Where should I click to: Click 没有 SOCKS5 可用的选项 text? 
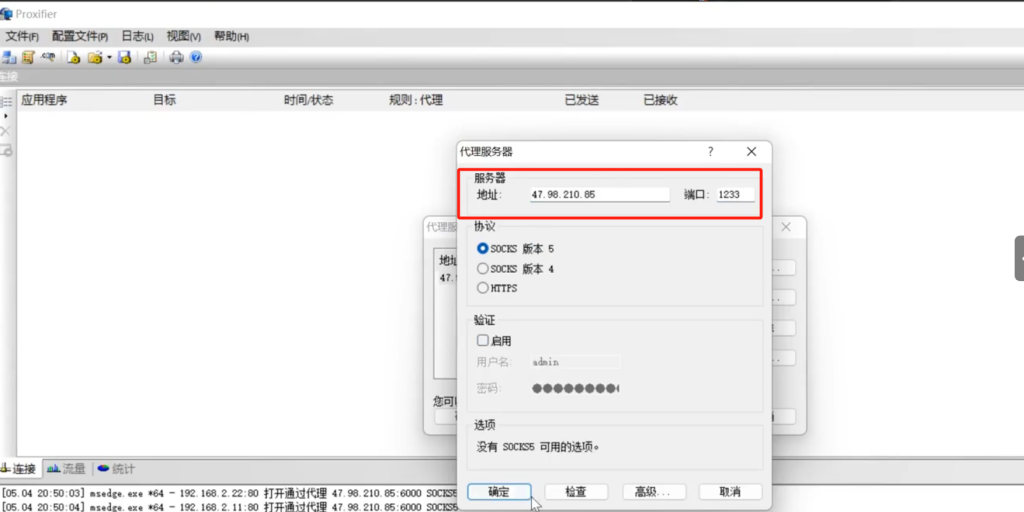[x=538, y=447]
